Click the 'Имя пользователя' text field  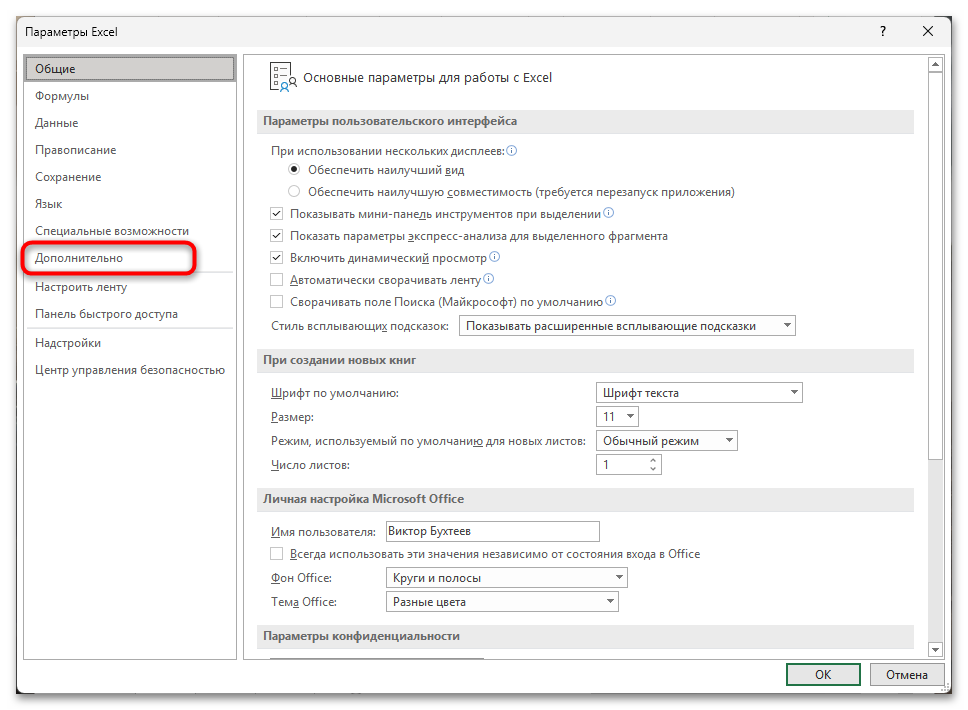[x=492, y=532]
